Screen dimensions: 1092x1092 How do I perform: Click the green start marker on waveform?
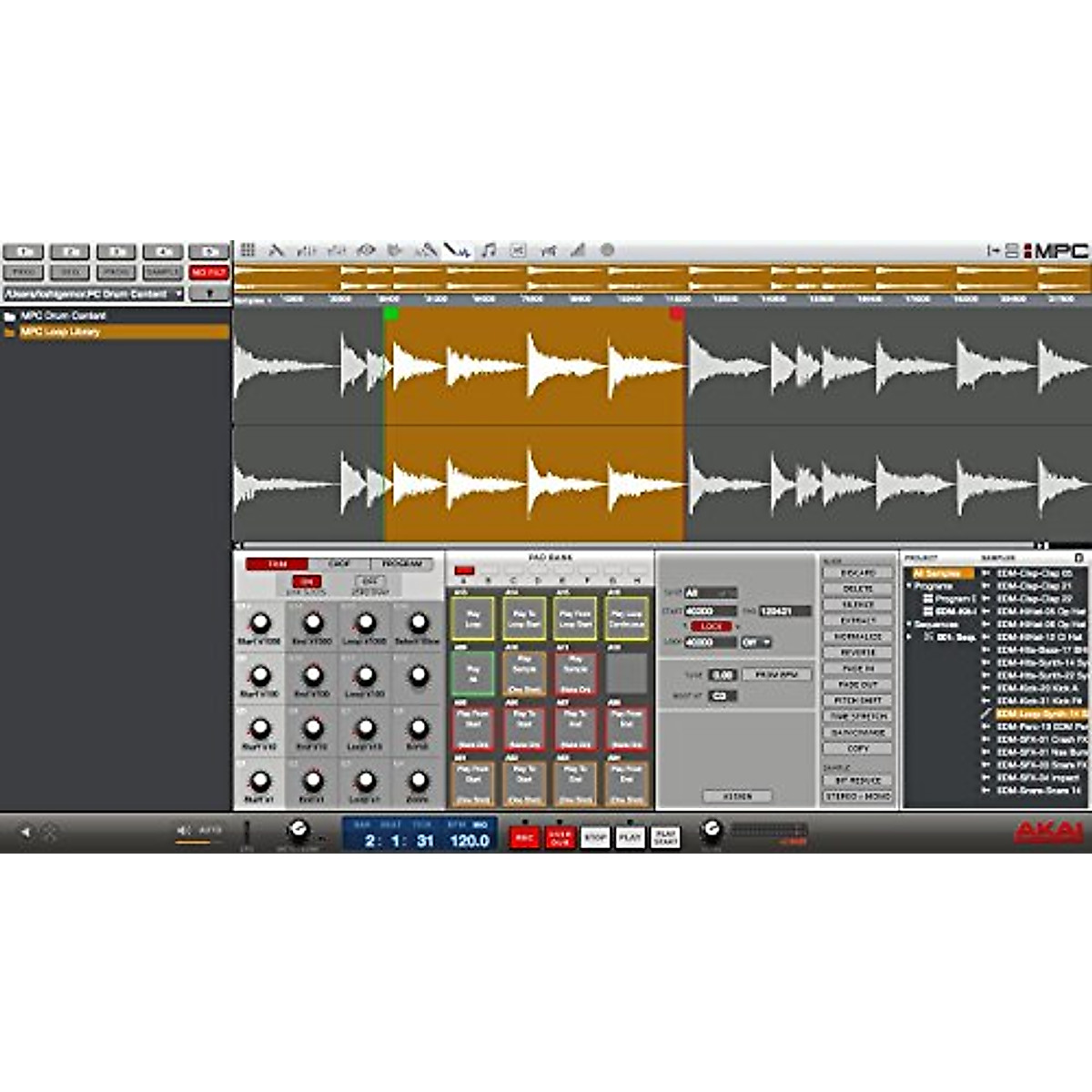click(x=391, y=314)
